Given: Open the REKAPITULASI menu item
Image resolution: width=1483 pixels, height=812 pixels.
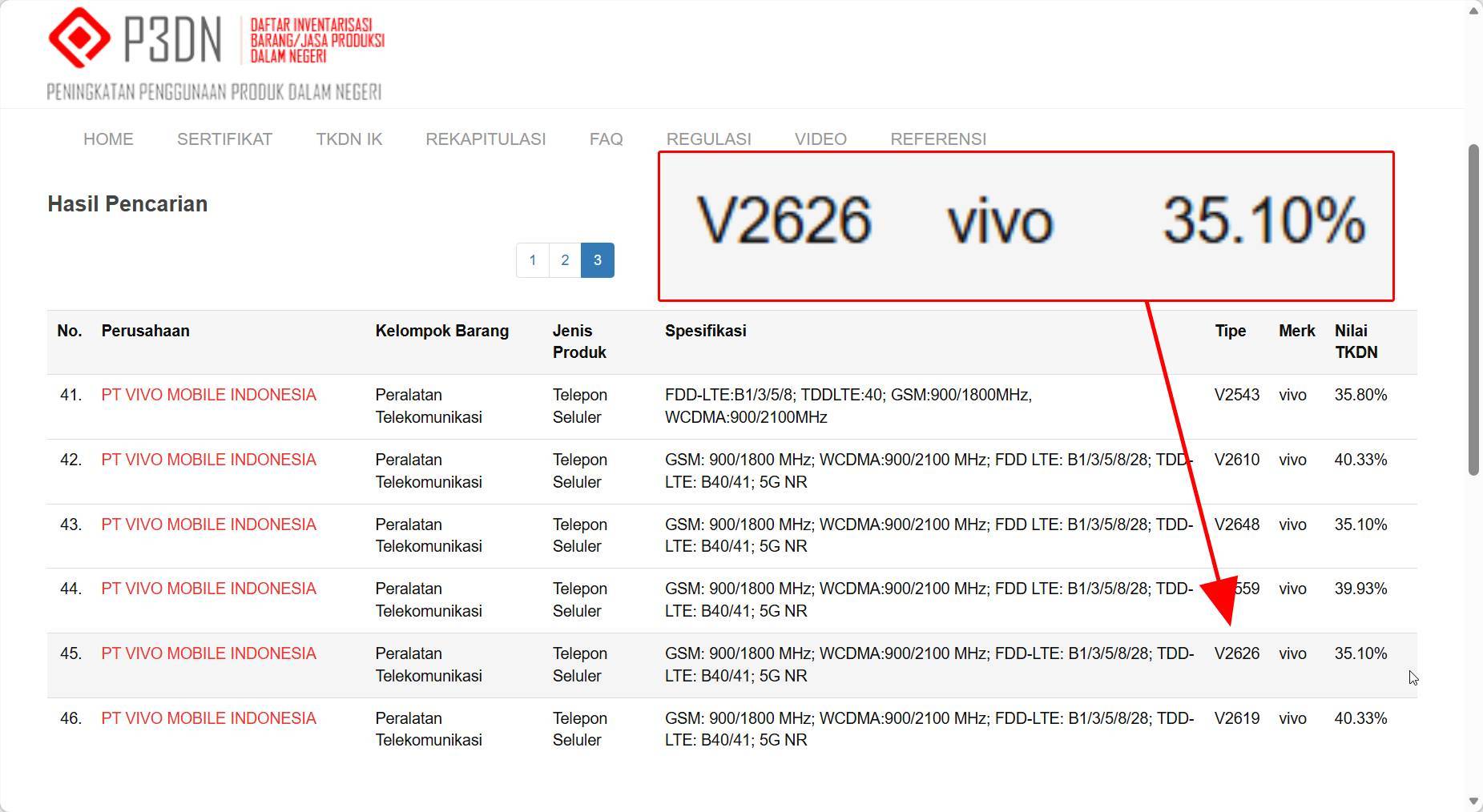Looking at the screenshot, I should click(486, 139).
